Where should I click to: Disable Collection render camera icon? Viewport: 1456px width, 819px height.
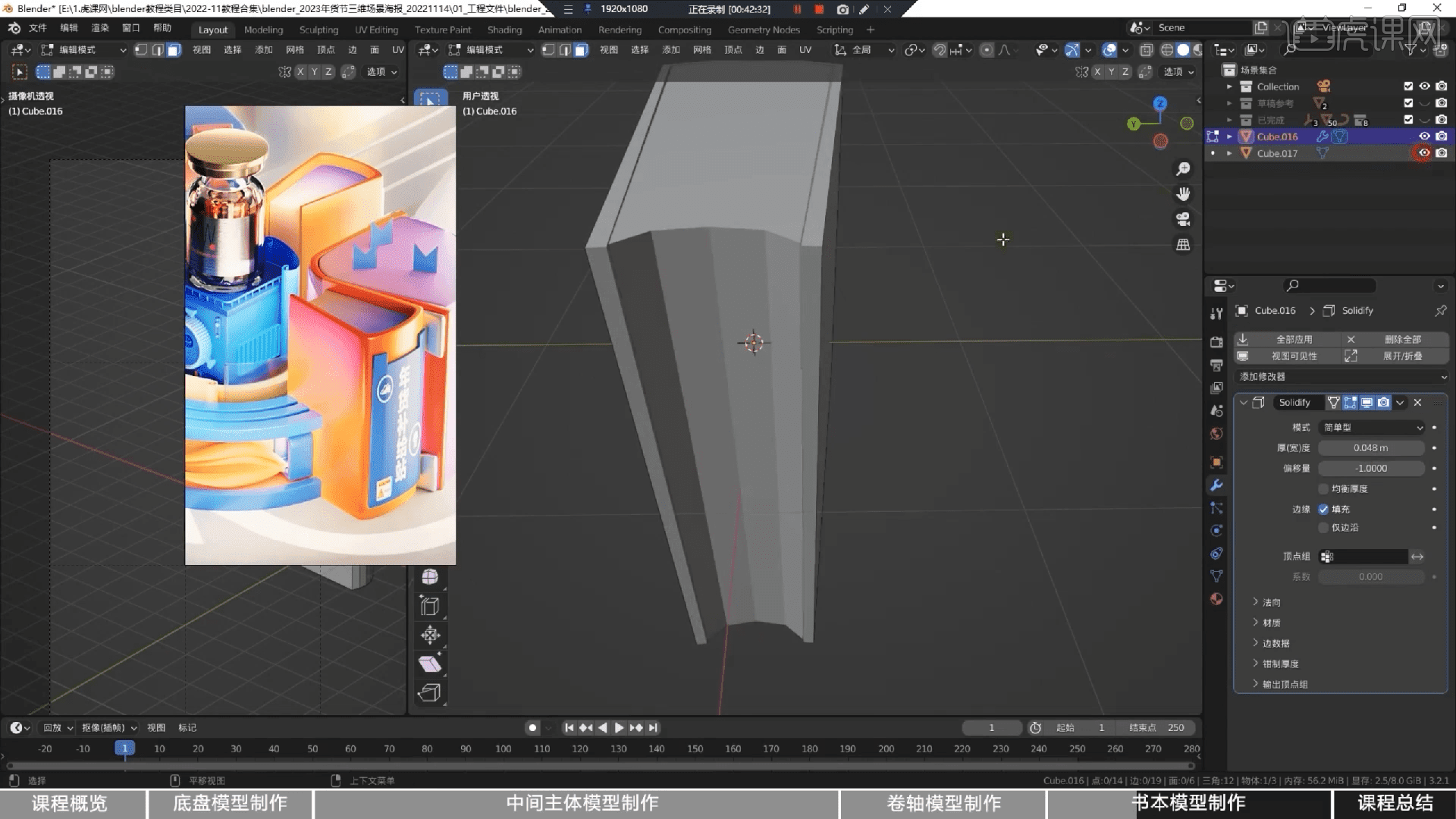1442,86
